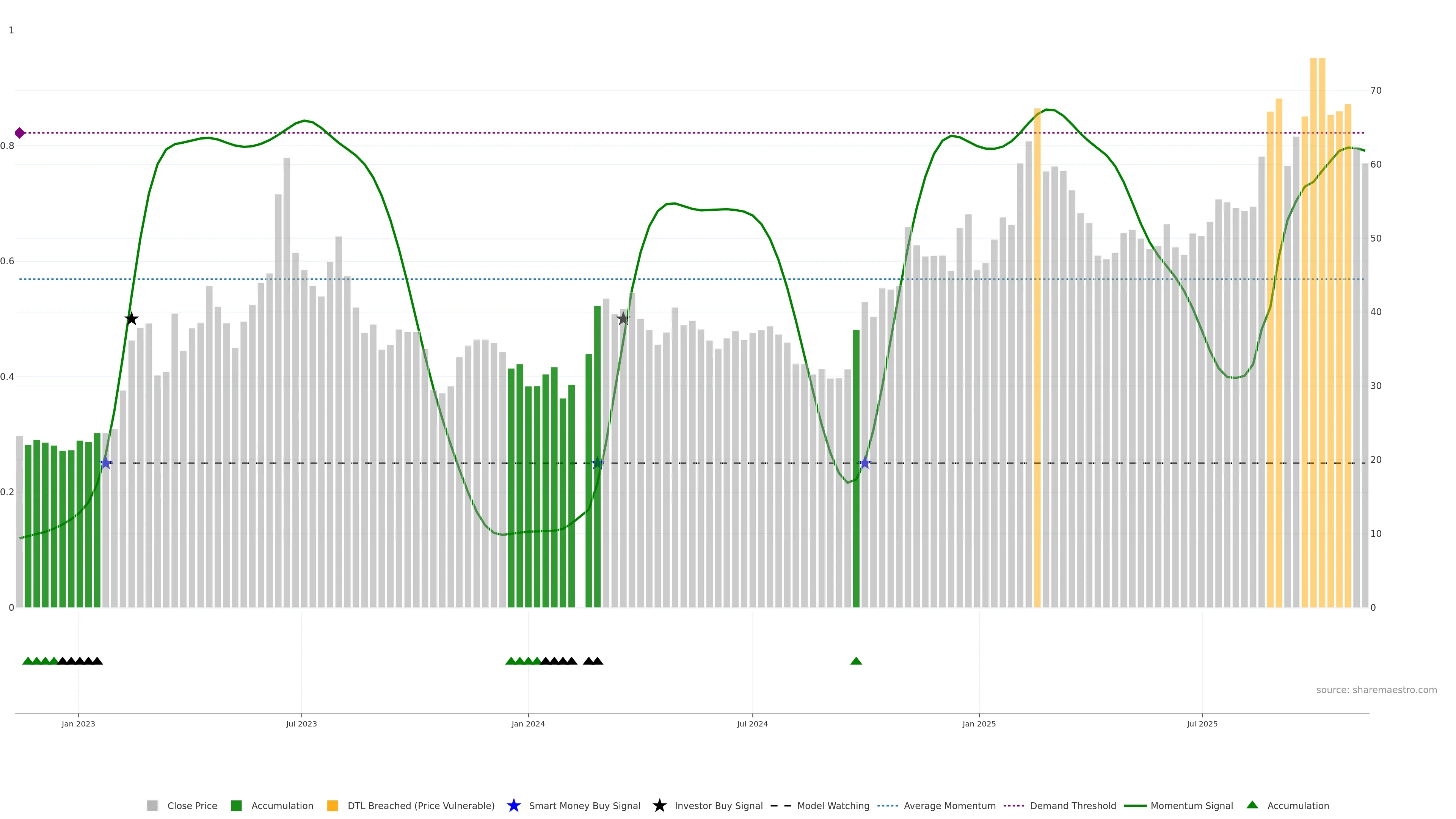
Task: Click the black Investor Buy star near Jan 2023
Action: point(131,319)
